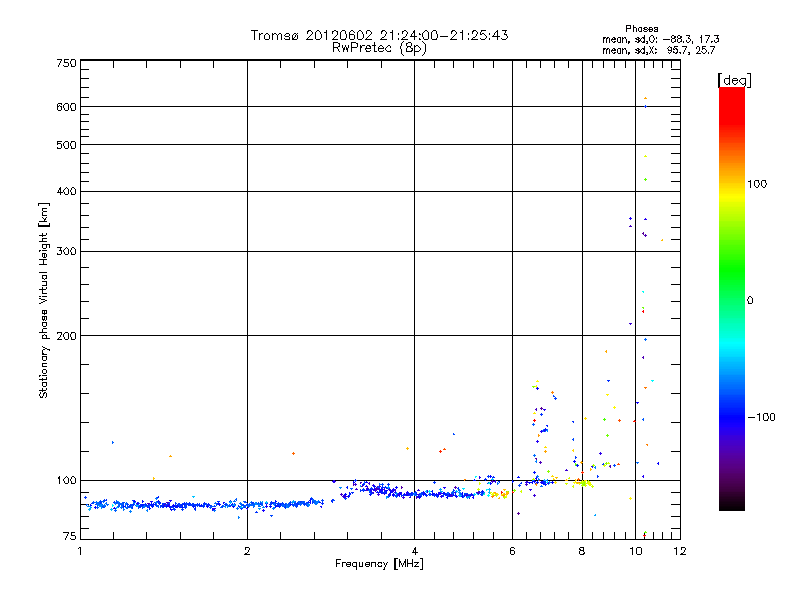The height and width of the screenshot is (600, 800).
Task: Click the red top of the color bar
Action: pyautogui.click(x=732, y=97)
